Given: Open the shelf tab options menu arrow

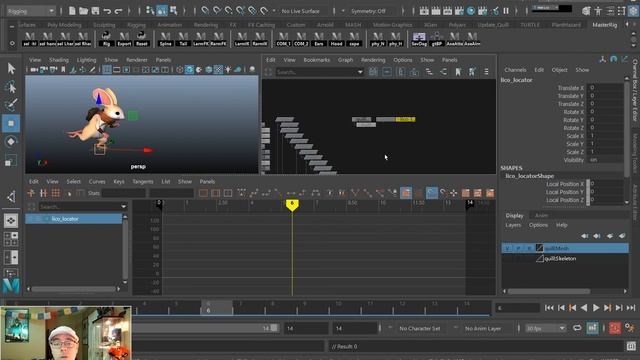Looking at the screenshot, I should tap(12, 26).
